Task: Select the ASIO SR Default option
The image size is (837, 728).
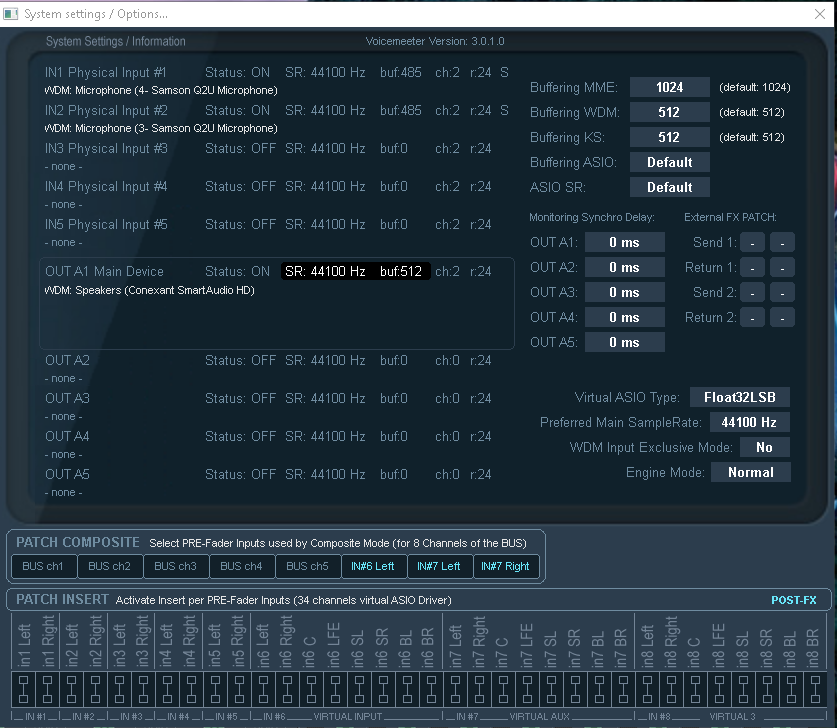Action: [669, 186]
